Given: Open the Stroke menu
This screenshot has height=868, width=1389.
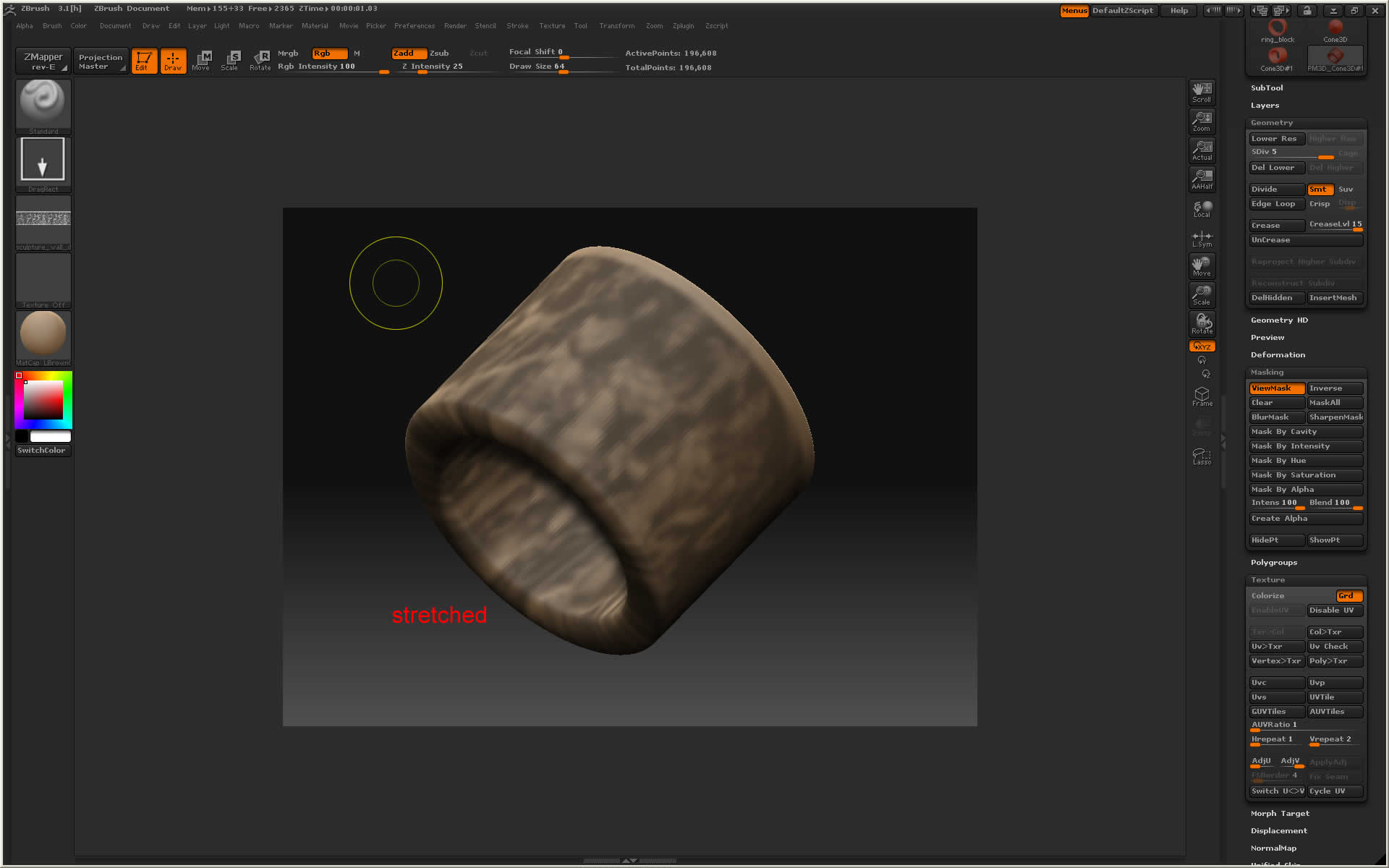Looking at the screenshot, I should pyautogui.click(x=517, y=26).
